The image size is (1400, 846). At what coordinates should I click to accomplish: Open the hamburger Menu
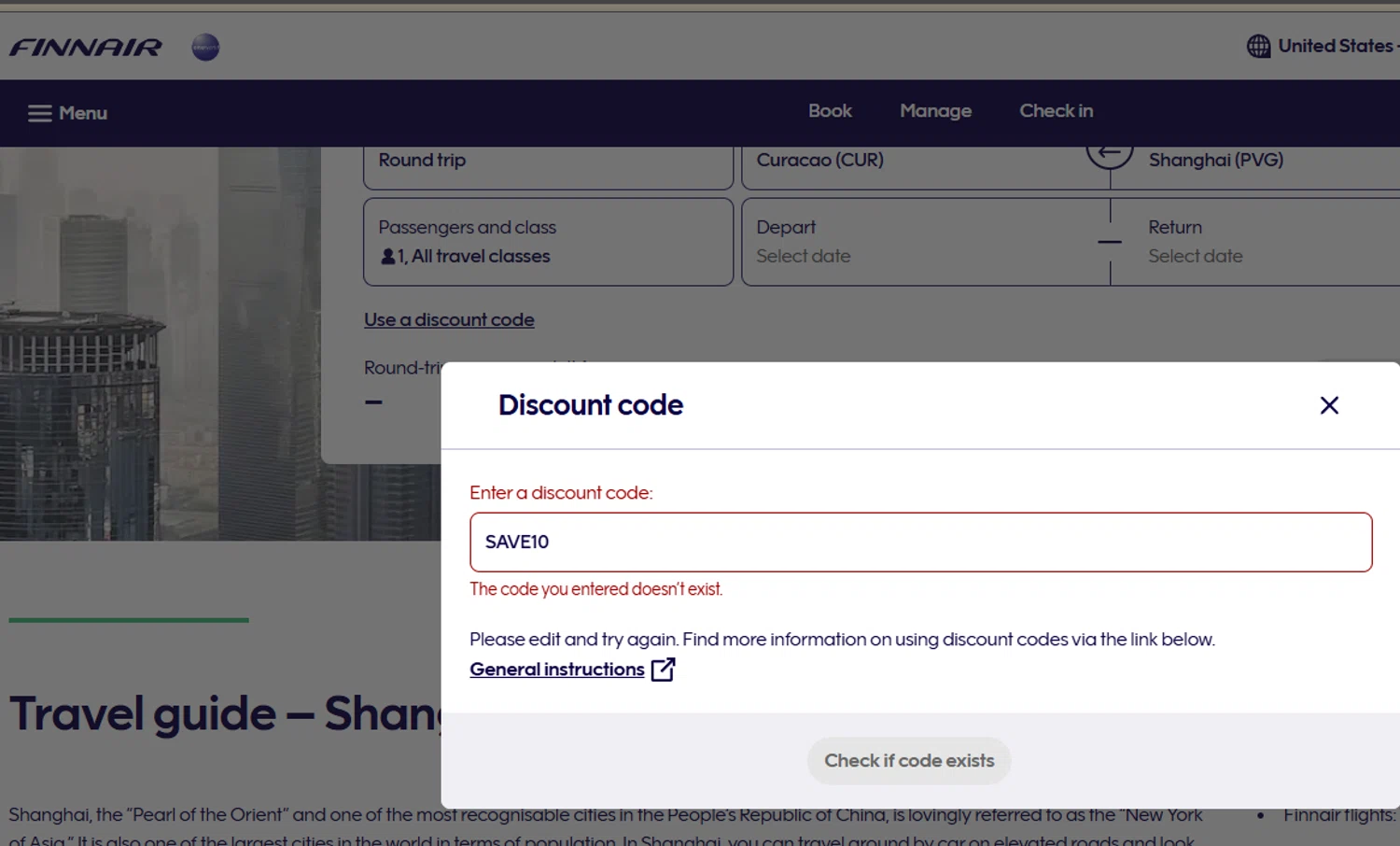click(x=67, y=113)
